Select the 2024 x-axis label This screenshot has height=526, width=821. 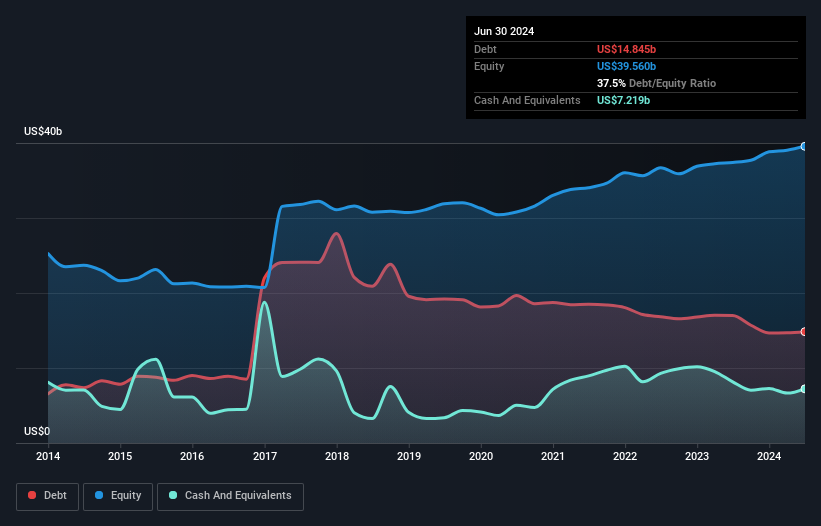769,456
